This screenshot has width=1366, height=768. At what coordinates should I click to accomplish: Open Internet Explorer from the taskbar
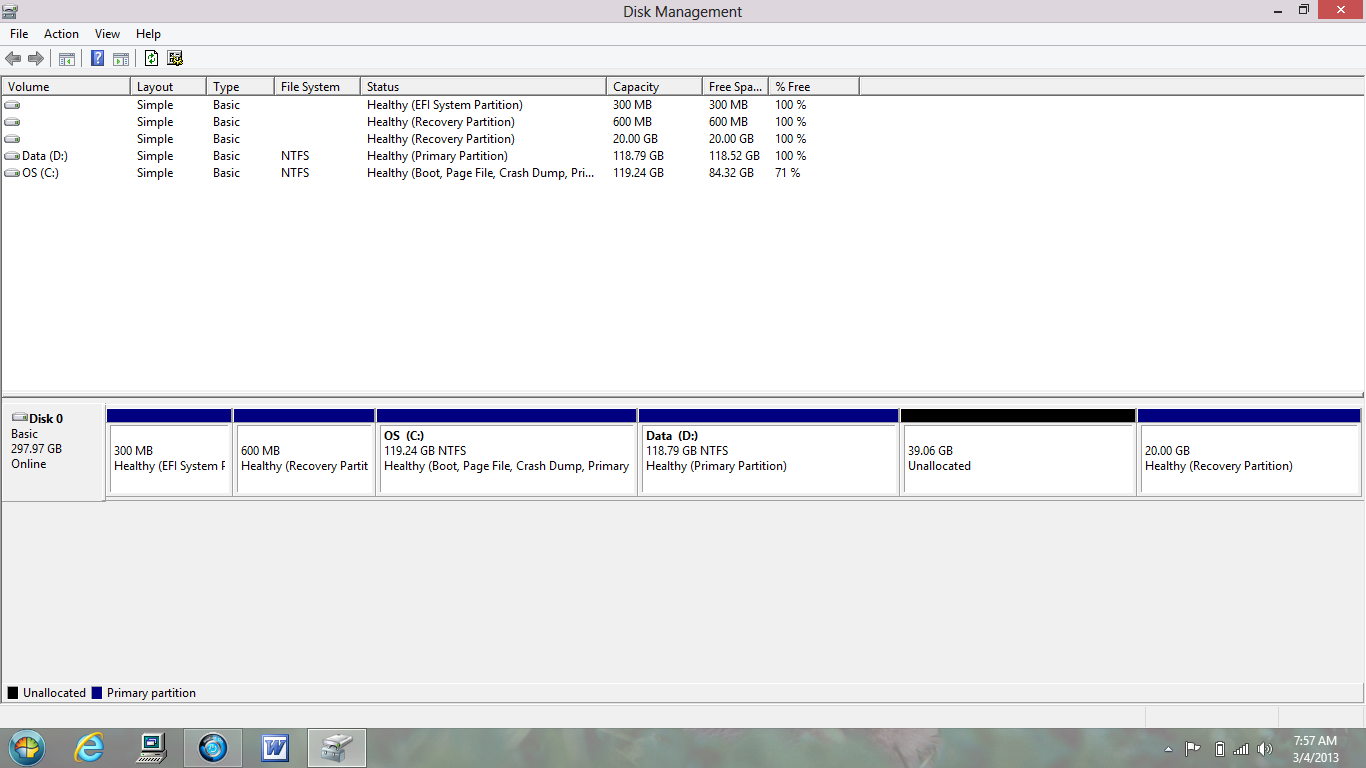tap(90, 747)
